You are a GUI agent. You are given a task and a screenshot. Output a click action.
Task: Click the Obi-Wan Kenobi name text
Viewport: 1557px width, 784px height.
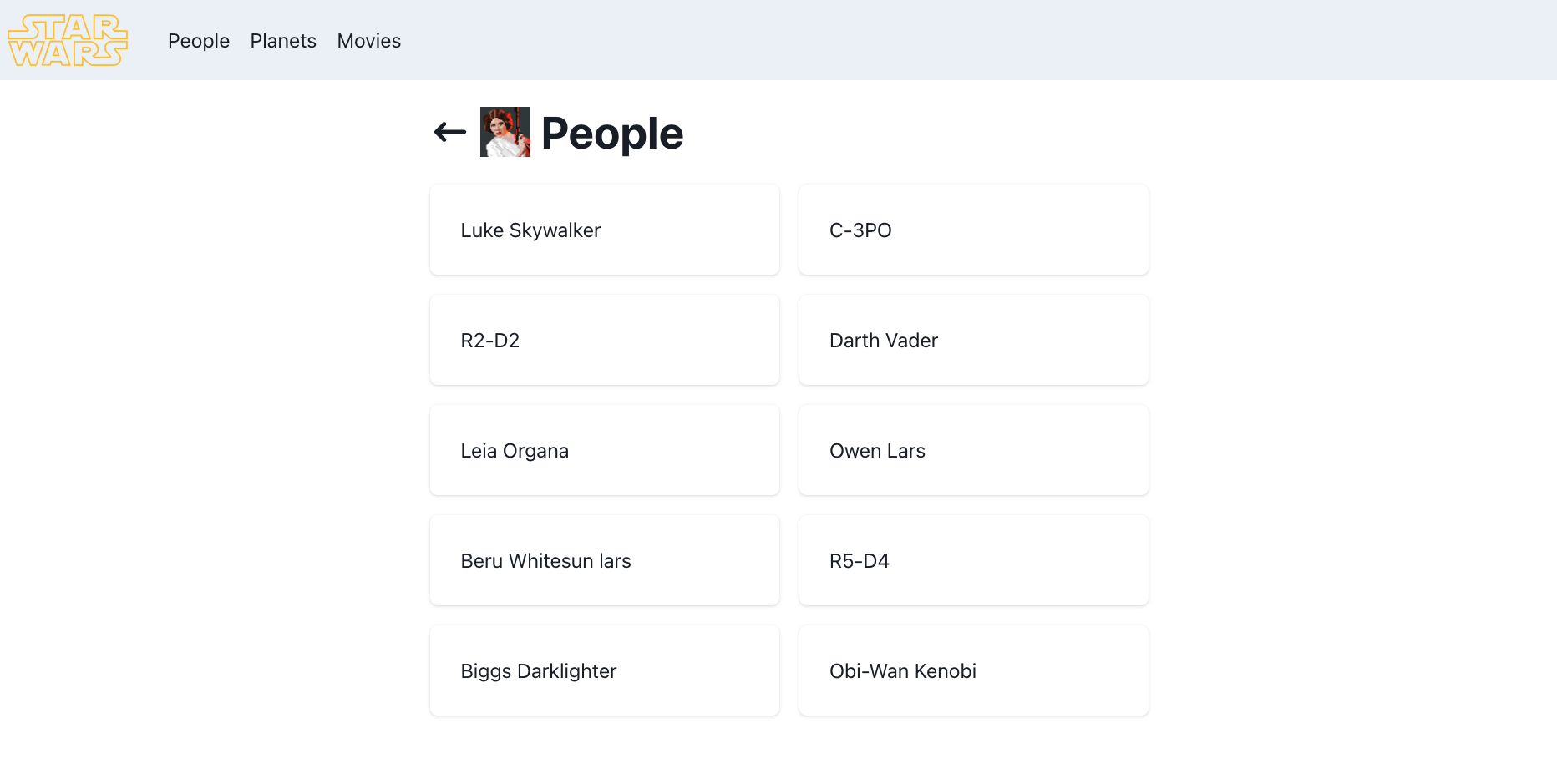tap(903, 671)
